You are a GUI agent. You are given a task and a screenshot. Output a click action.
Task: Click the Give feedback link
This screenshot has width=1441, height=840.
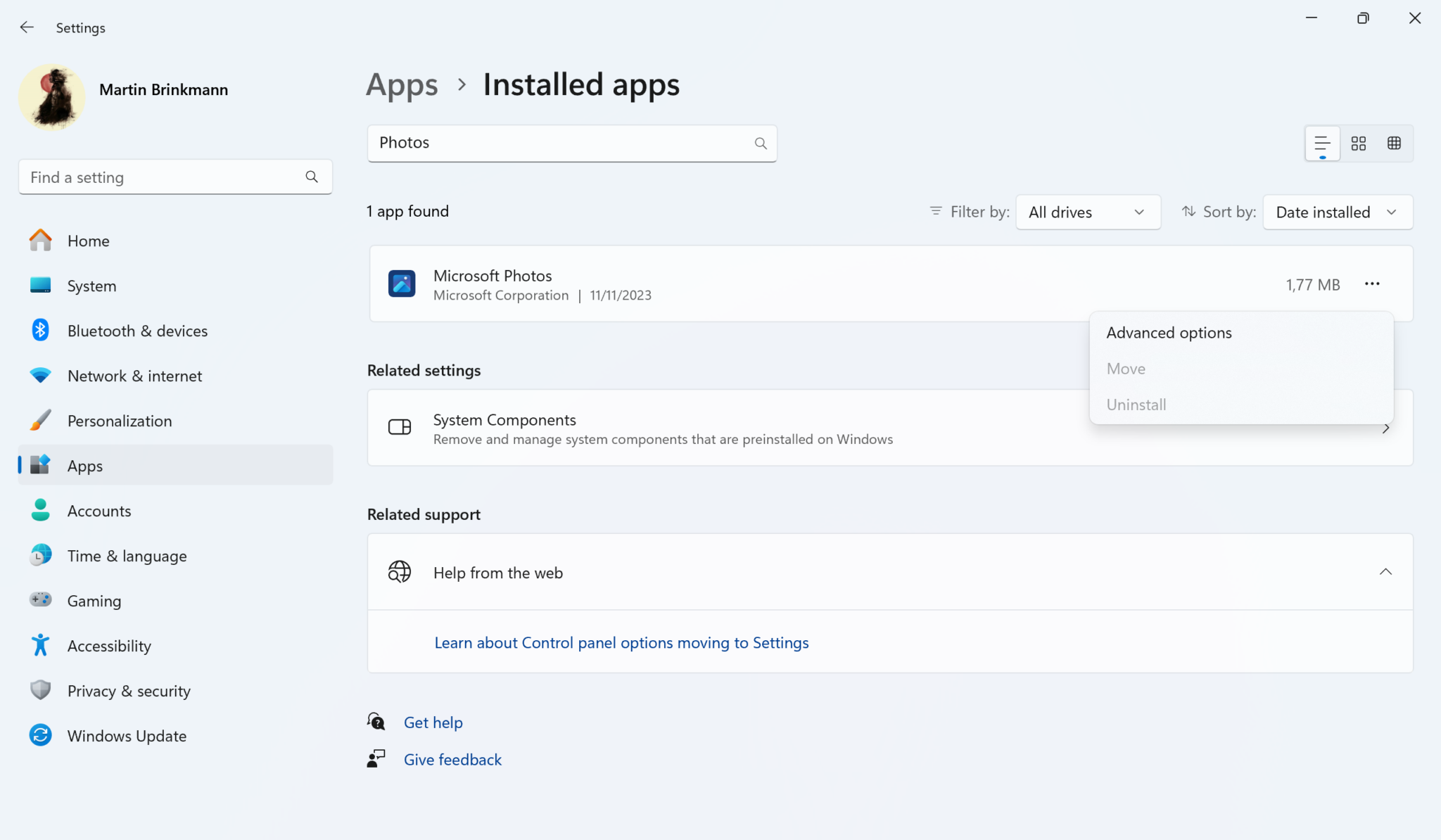452,760
